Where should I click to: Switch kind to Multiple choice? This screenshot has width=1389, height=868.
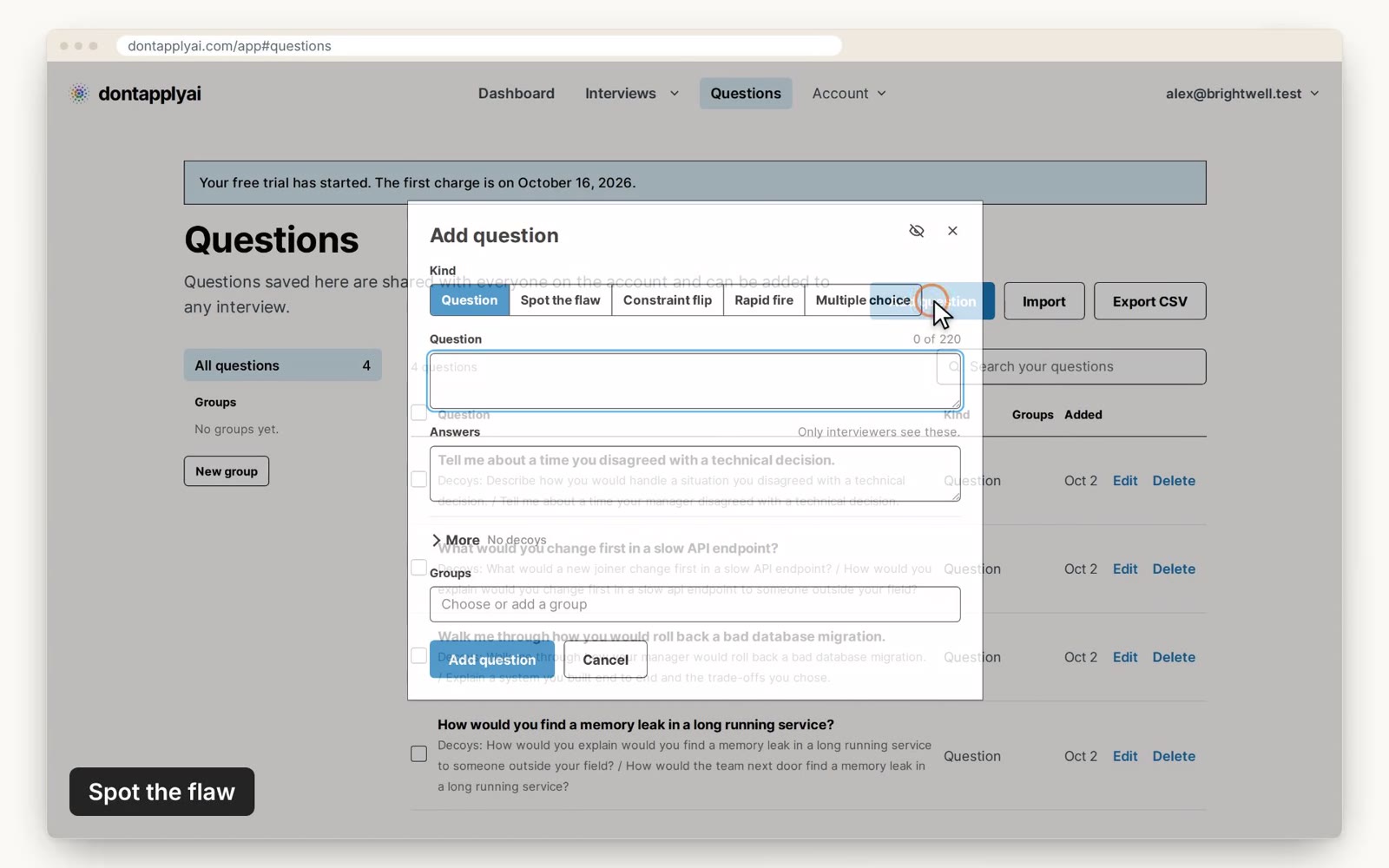[863, 300]
